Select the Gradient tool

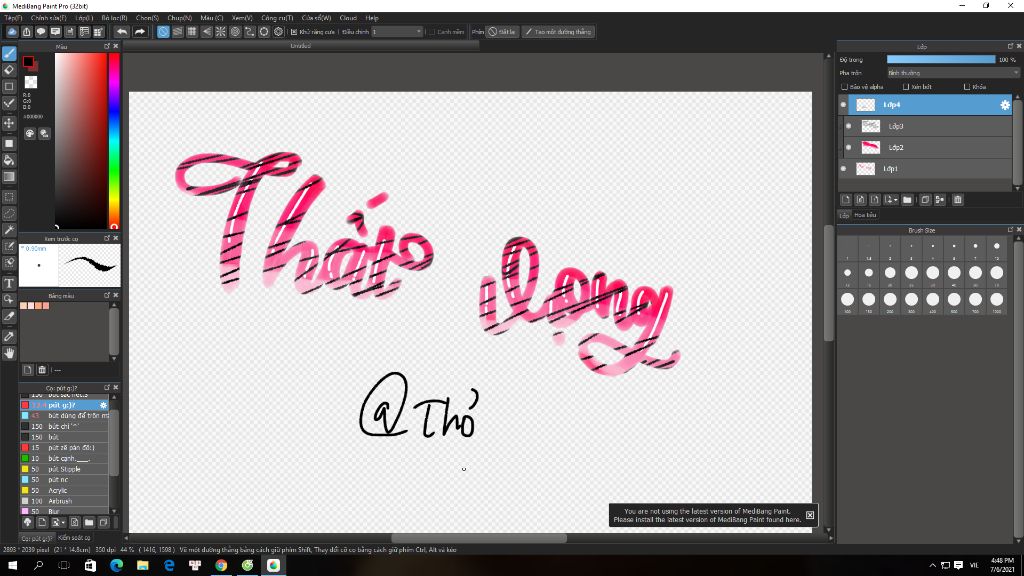coord(9,176)
